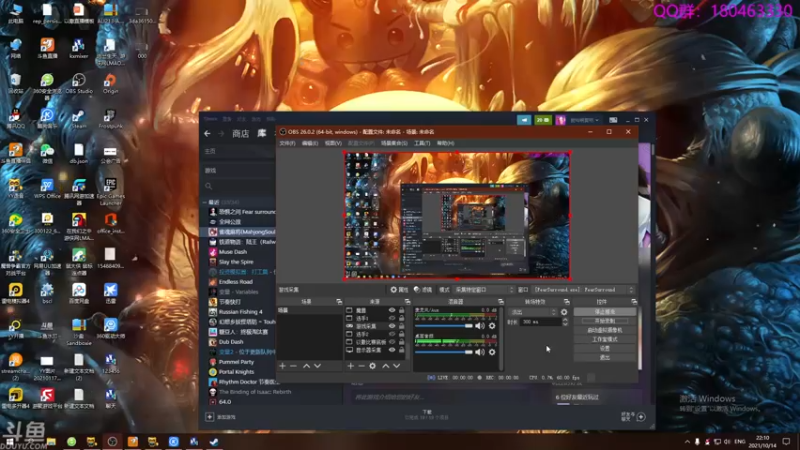Toggle the lock on 游戏采集 source
800x450 pixels.
point(402,326)
